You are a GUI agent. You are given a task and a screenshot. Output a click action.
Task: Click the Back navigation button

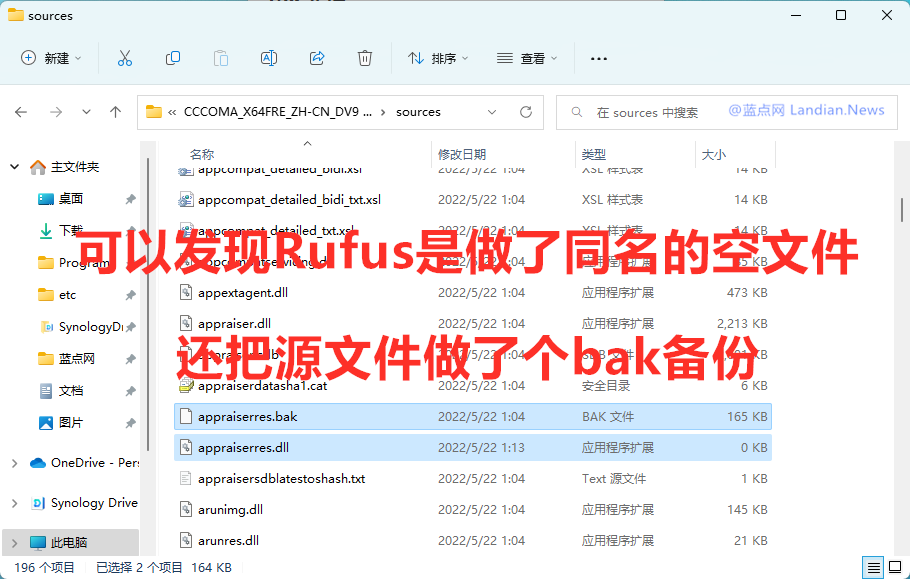[x=21, y=112]
